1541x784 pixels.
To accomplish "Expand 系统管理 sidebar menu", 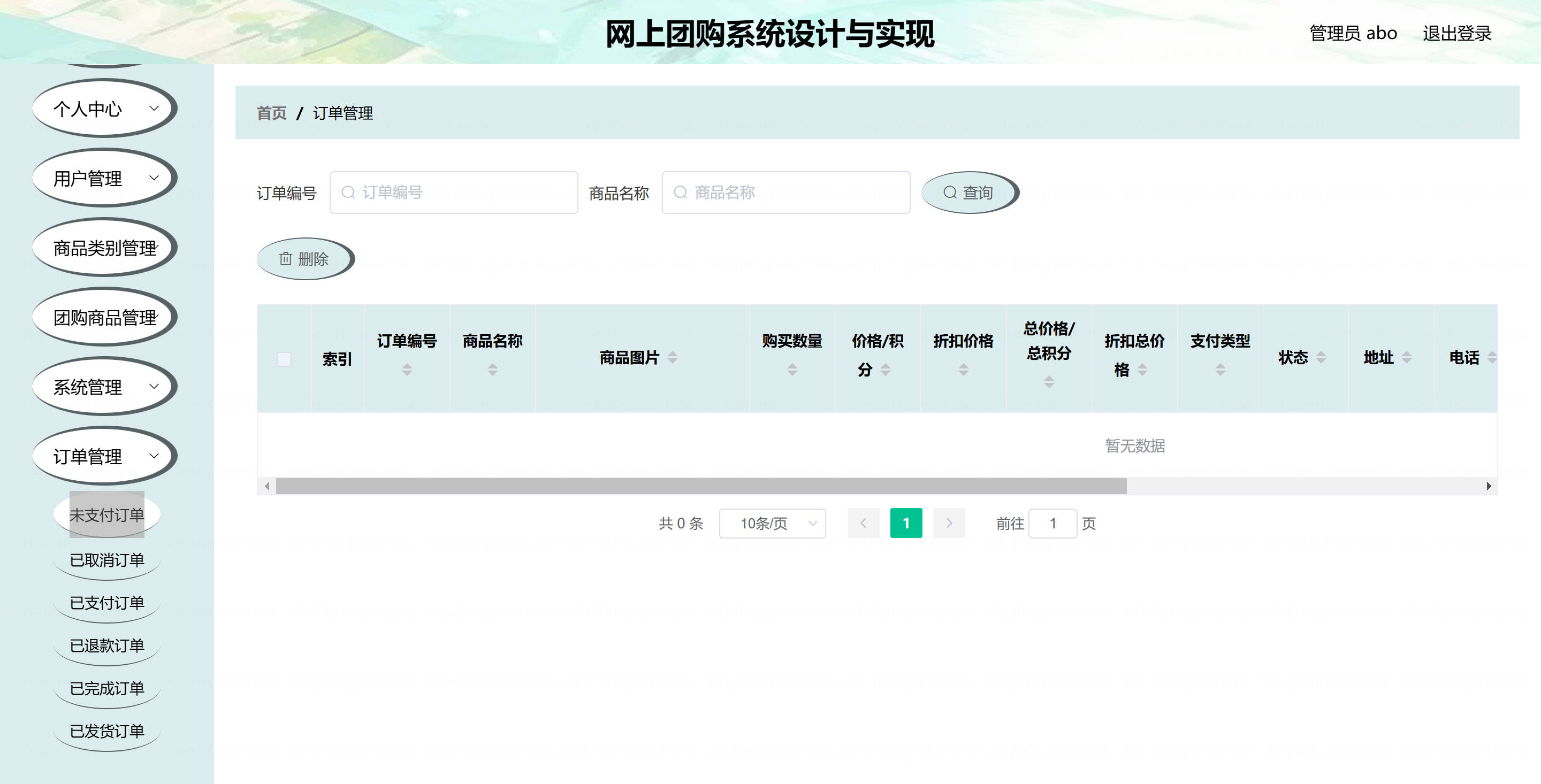I will [x=105, y=386].
